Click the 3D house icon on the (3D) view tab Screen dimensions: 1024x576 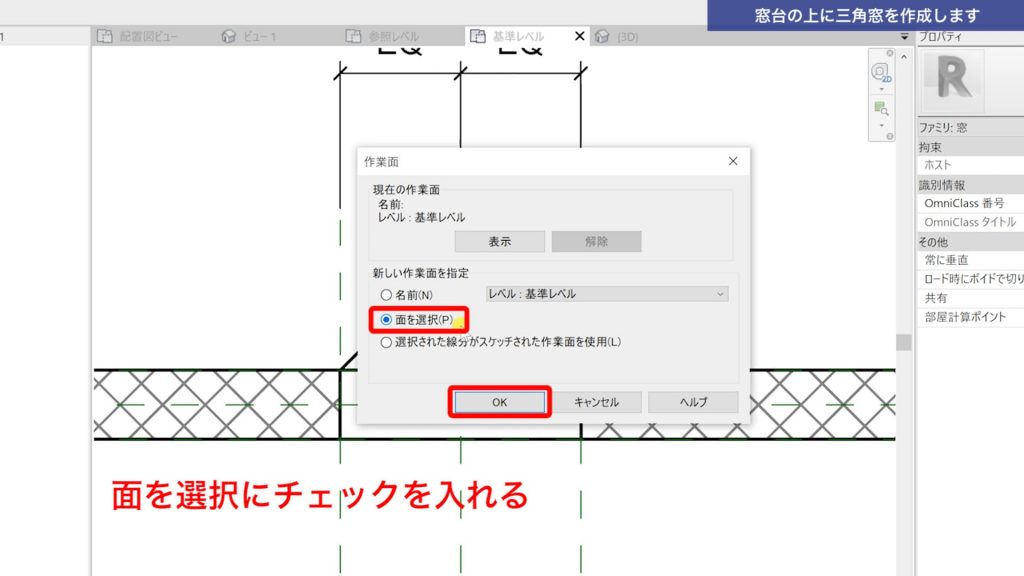pos(601,35)
